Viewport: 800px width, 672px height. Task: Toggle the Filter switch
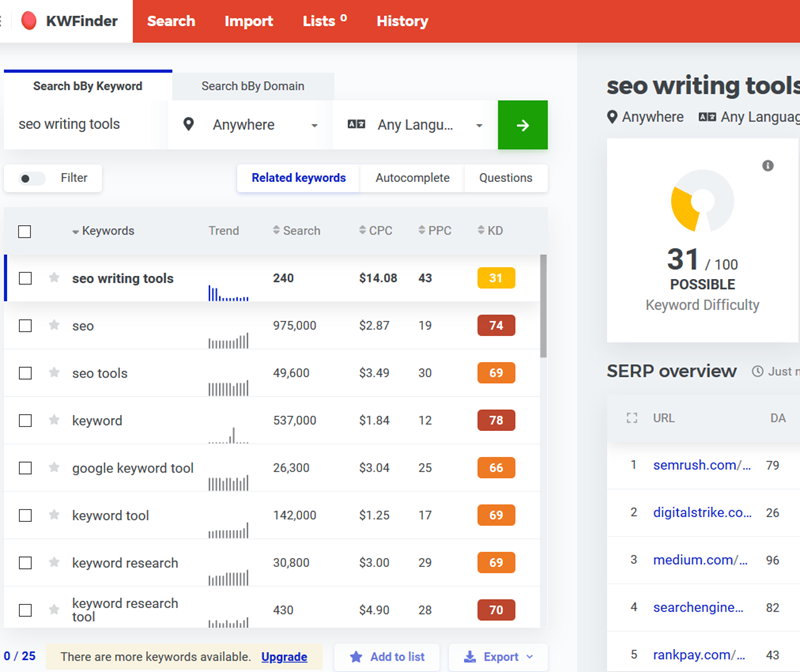[33, 179]
